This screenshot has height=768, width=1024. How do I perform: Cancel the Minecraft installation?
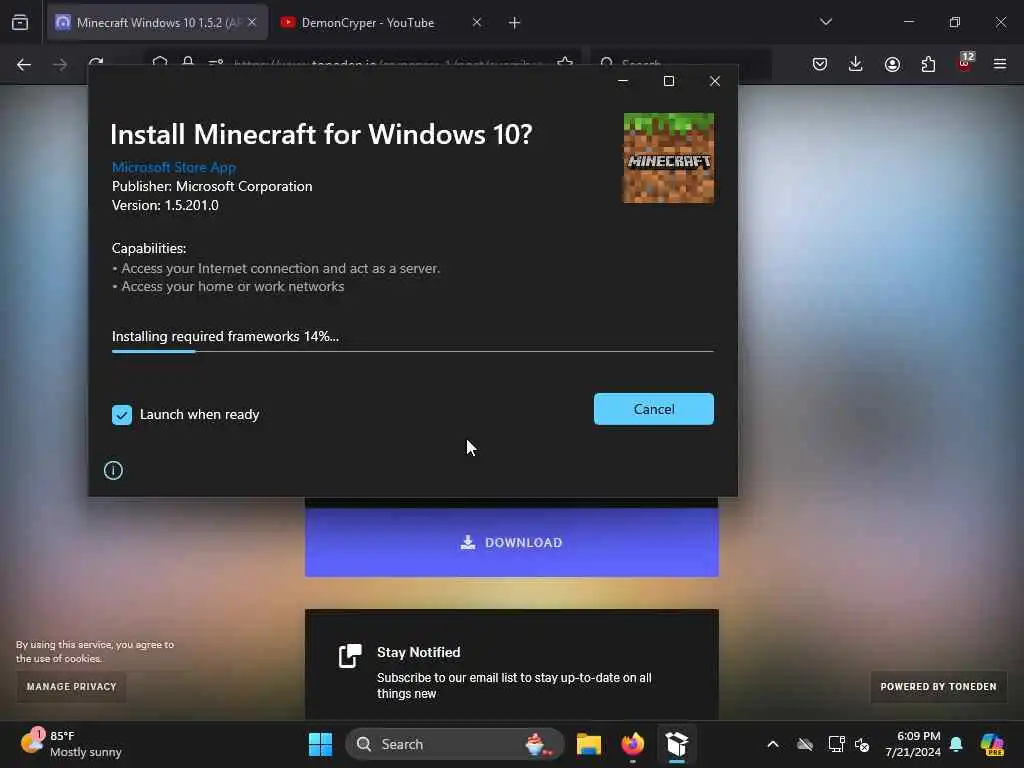click(653, 409)
